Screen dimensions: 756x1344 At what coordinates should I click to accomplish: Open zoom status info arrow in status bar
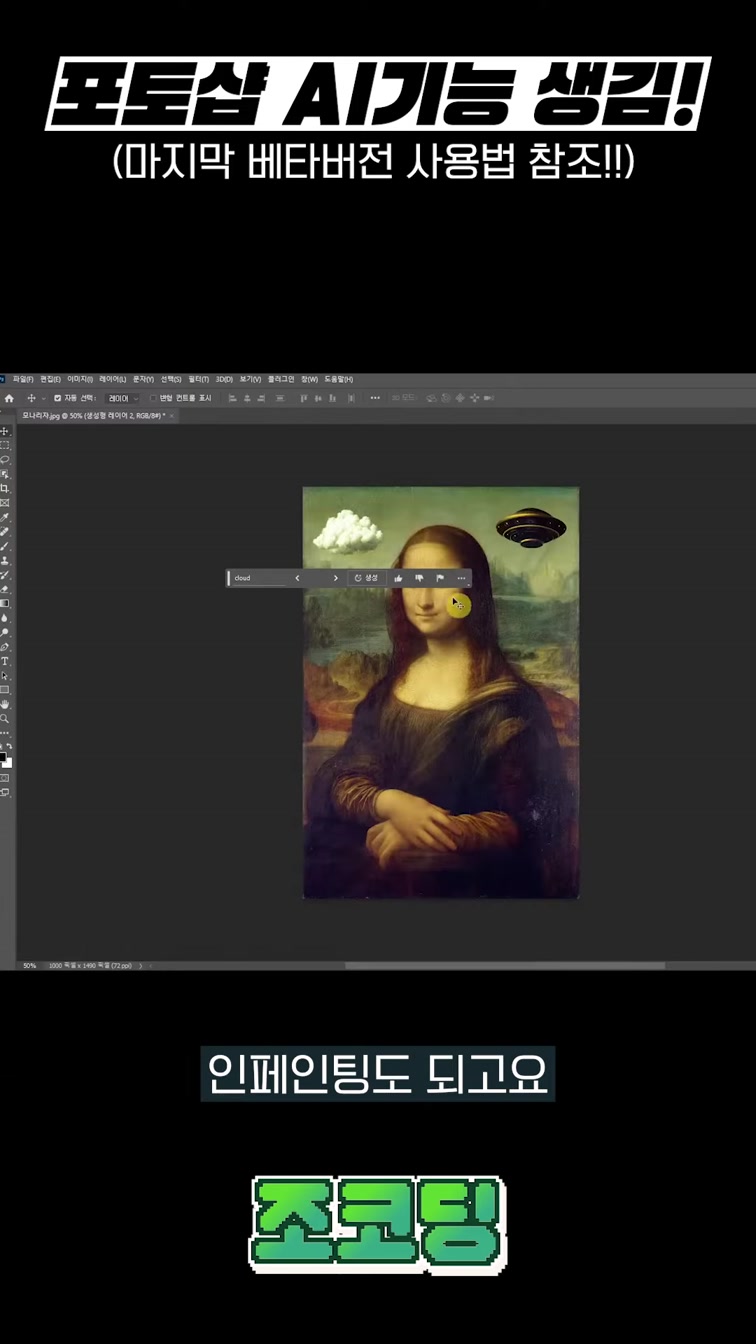click(x=141, y=966)
